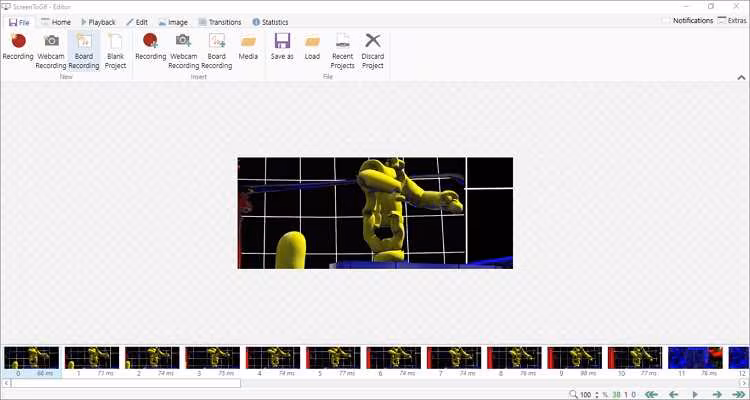Jump to the first frame

(651, 395)
